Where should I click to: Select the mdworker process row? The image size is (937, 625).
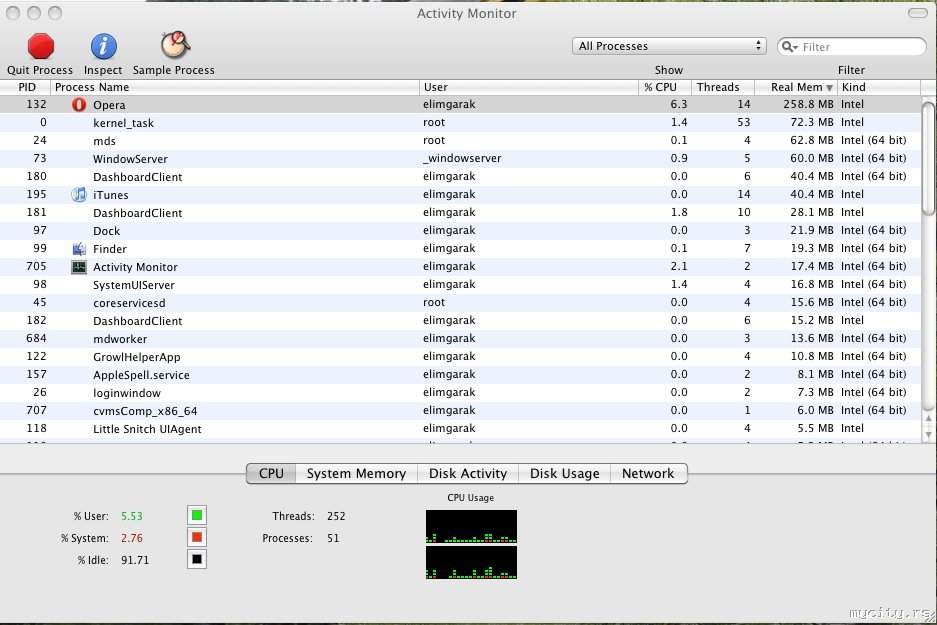point(460,338)
